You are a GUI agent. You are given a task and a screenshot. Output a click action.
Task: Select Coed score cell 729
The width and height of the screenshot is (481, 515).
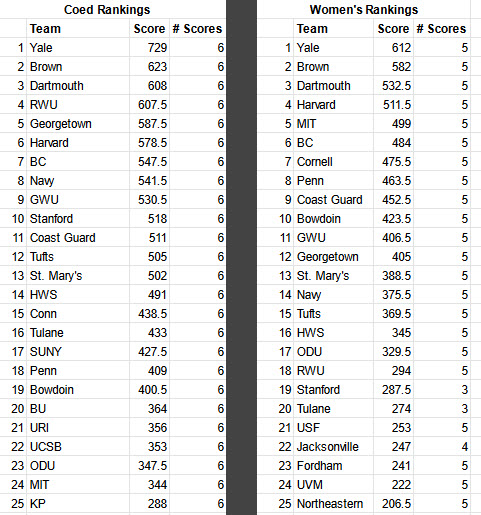(x=149, y=47)
